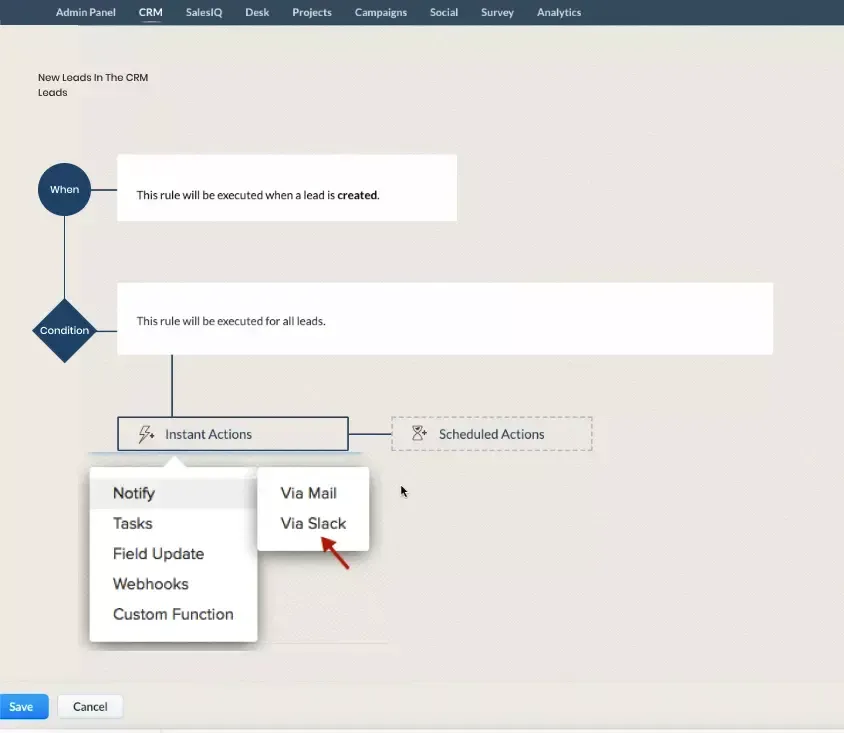Open the Desk app tab
This screenshot has height=733, width=844.
(257, 12)
